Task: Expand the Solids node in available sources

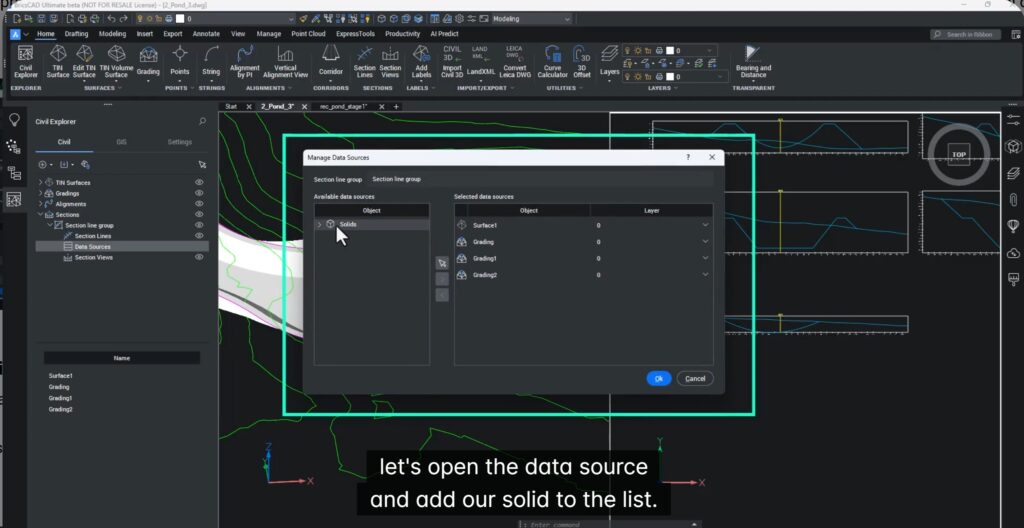Action: tap(319, 225)
